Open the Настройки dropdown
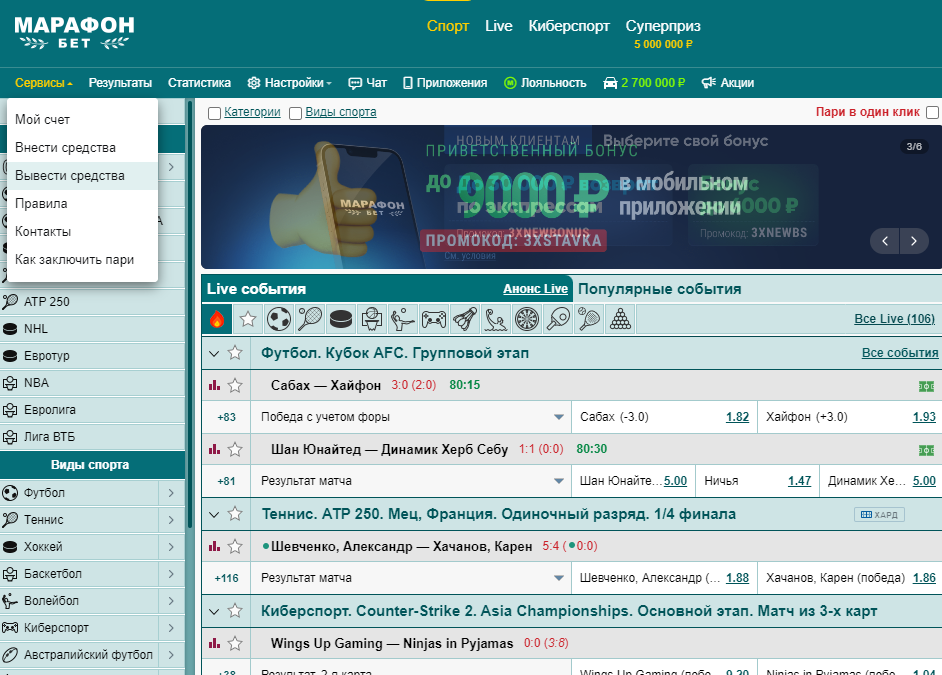The height and width of the screenshot is (675, 942). click(290, 83)
